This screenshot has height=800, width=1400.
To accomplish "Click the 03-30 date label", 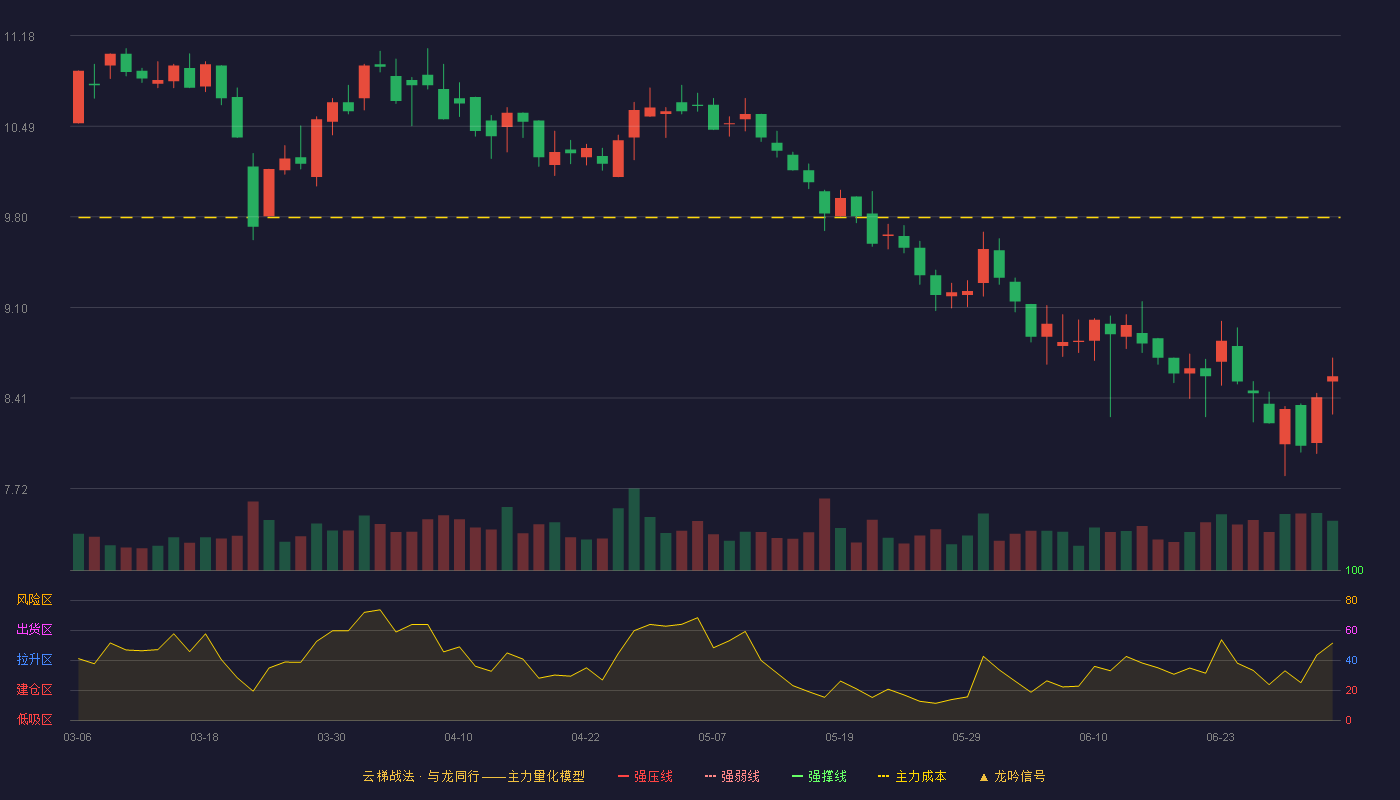I will (331, 737).
